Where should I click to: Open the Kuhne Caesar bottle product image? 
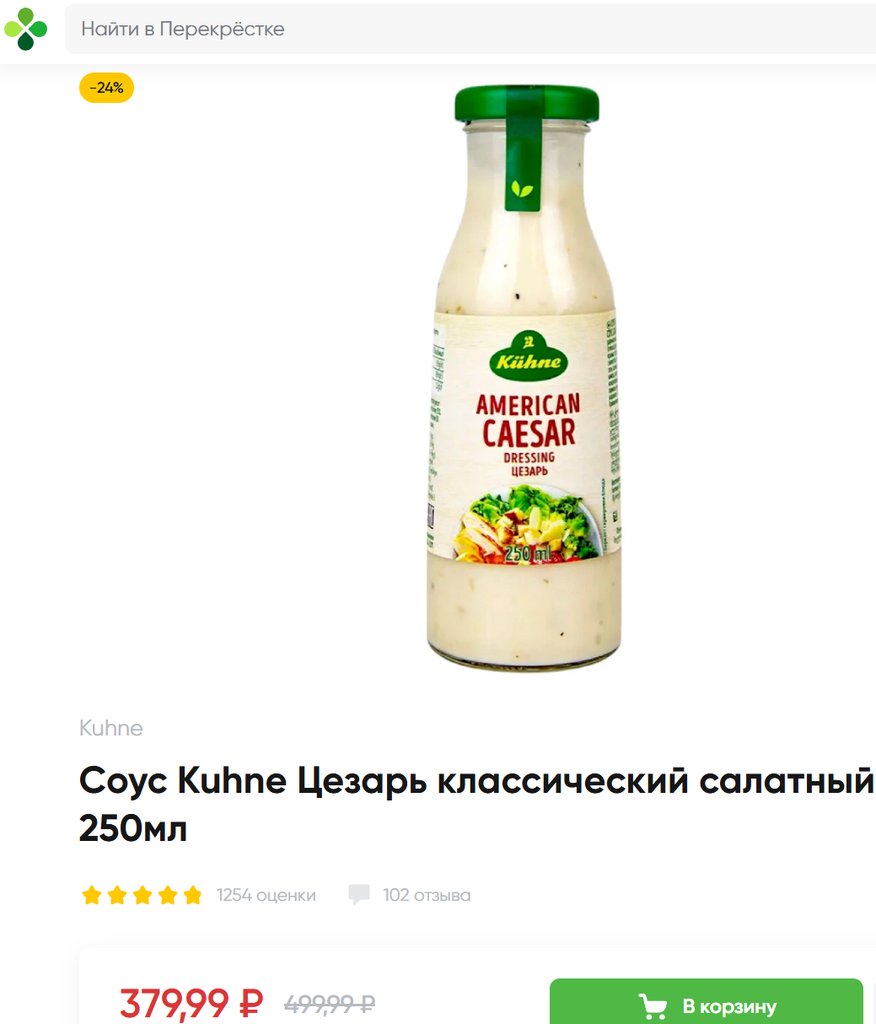coord(525,377)
